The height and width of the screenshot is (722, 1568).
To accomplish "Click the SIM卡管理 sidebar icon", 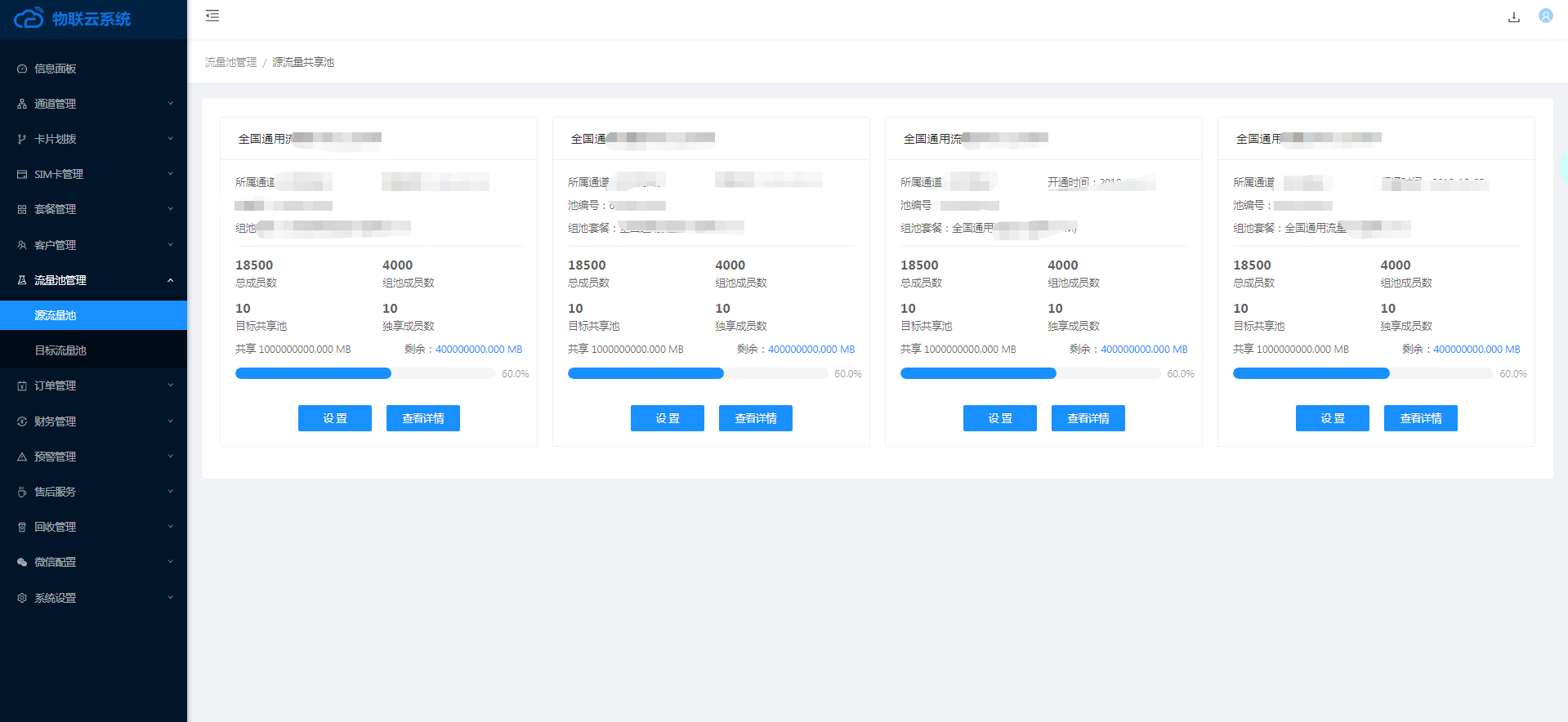I will click(22, 174).
